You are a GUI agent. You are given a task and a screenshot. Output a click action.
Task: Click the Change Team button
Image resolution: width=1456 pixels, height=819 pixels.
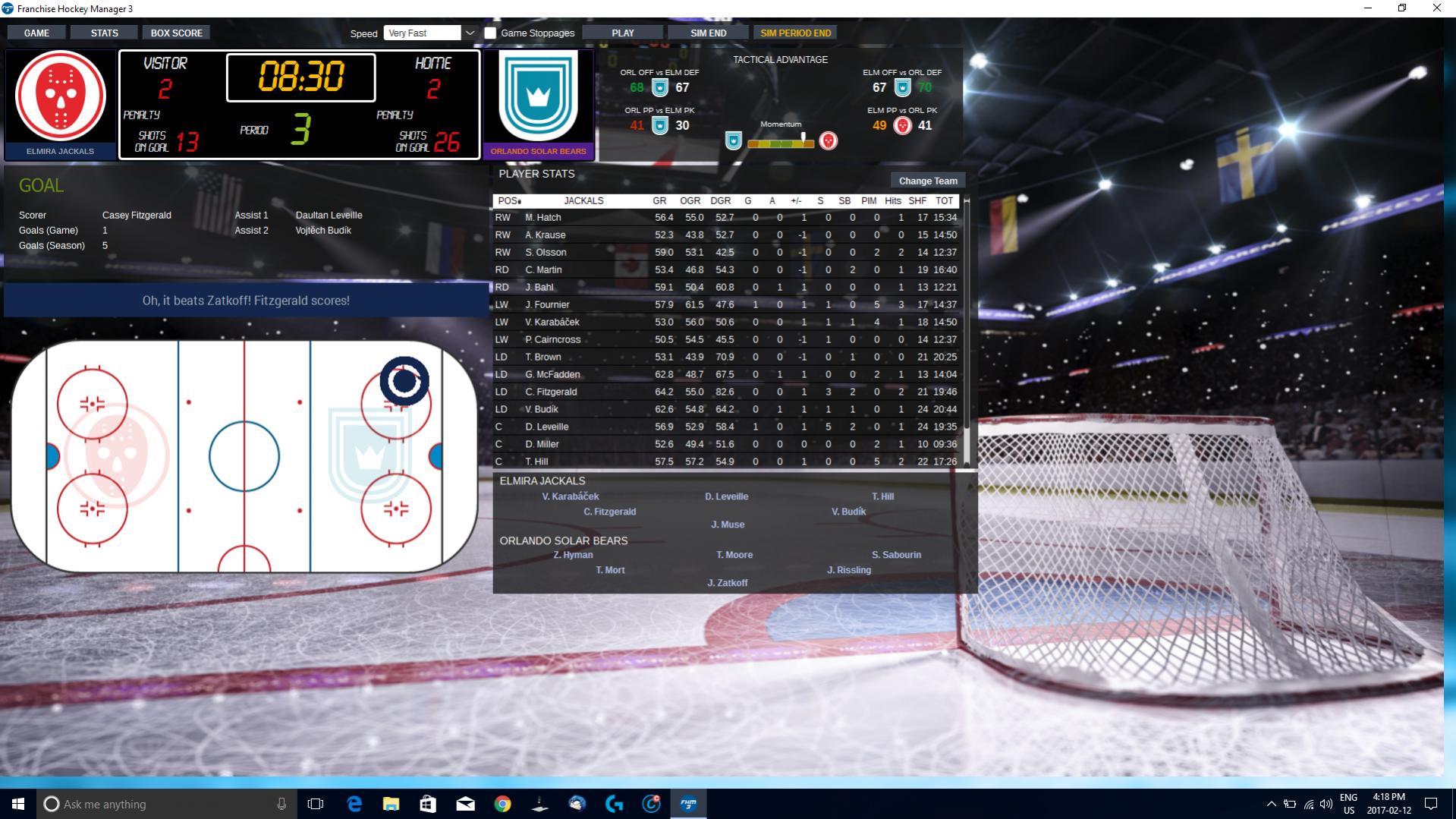[928, 181]
